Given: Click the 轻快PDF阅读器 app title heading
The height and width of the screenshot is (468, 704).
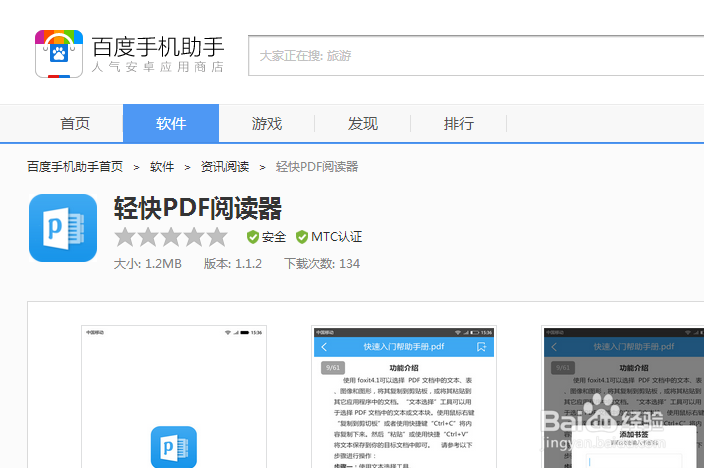Looking at the screenshot, I should 198,208.
